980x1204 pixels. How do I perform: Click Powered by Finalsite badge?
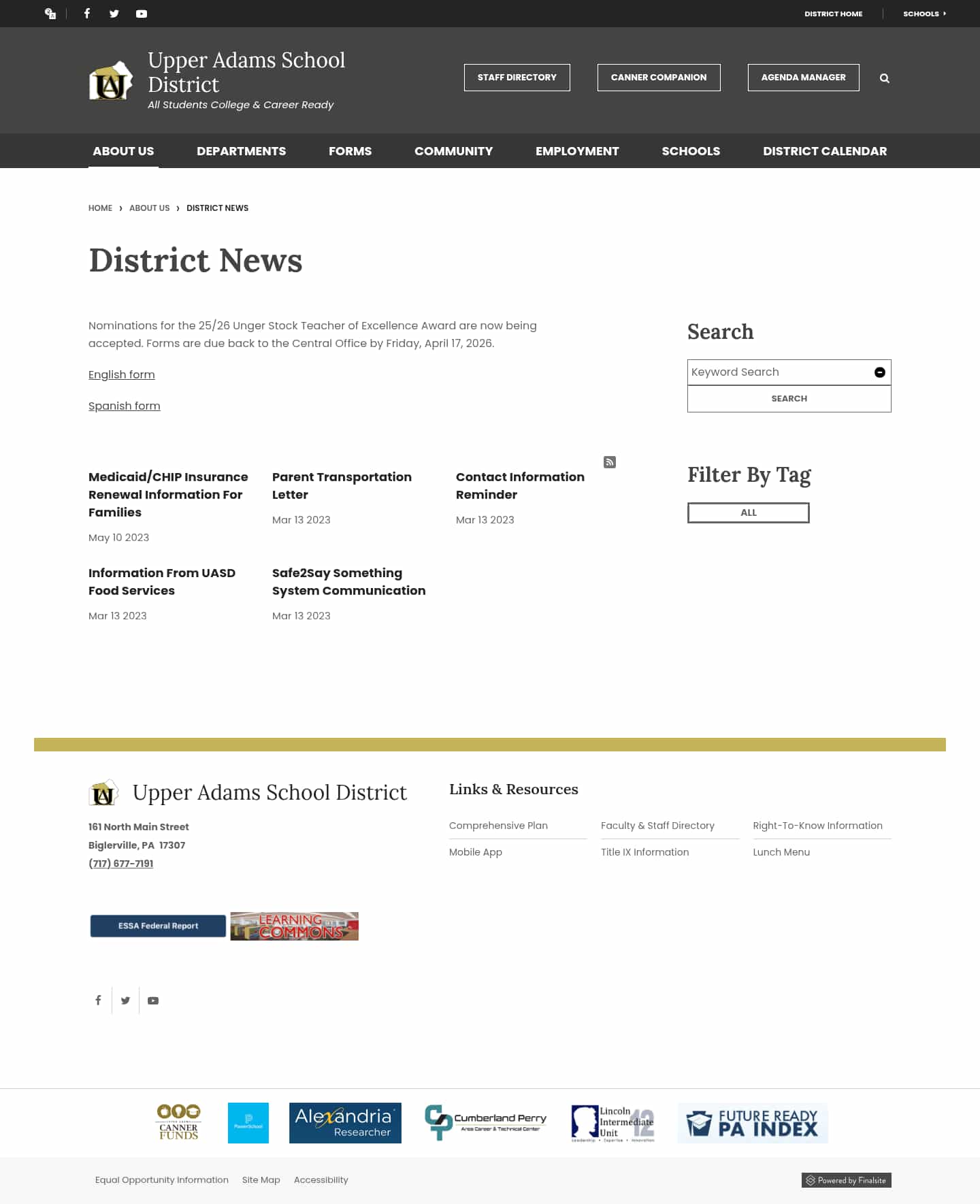(847, 1180)
